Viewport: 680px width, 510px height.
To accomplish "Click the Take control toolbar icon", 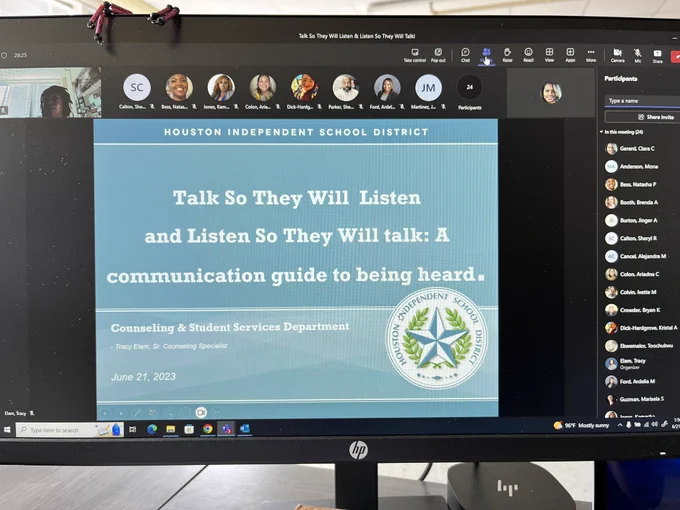I will click(x=415, y=56).
